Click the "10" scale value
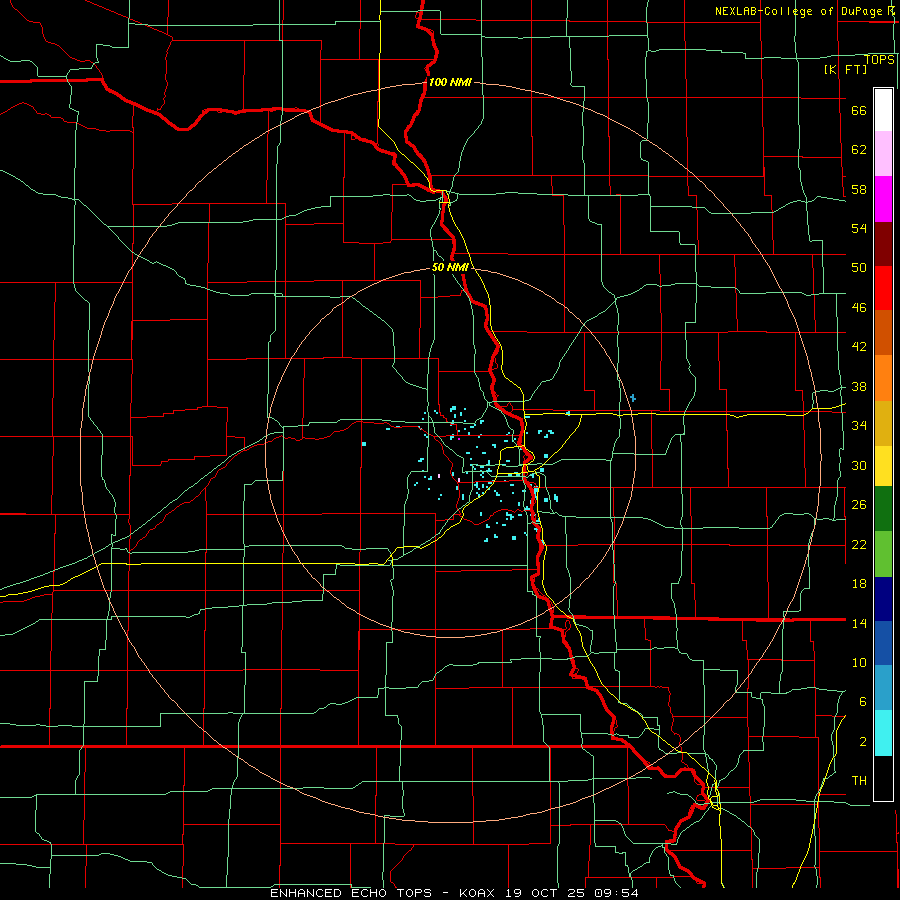The height and width of the screenshot is (900, 900). (859, 662)
